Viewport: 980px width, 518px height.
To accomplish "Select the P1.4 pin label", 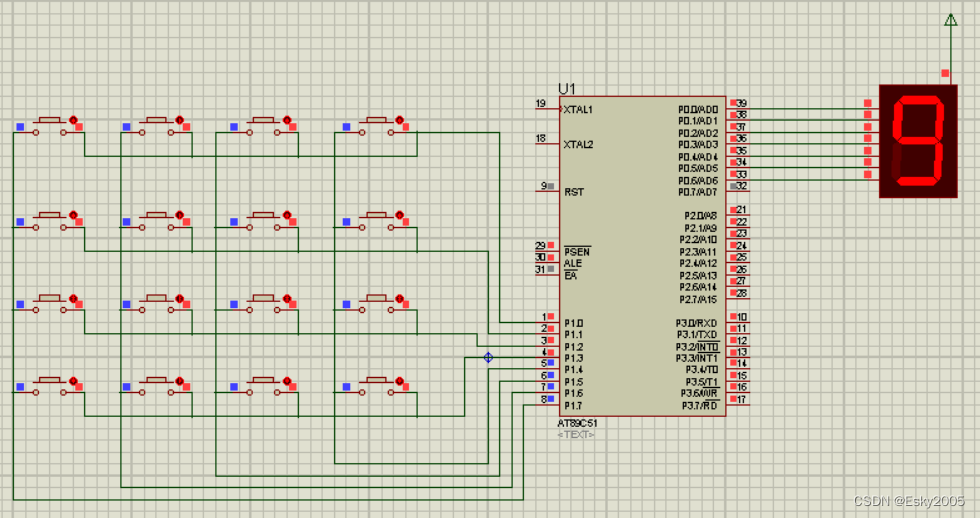I will pyautogui.click(x=574, y=370).
